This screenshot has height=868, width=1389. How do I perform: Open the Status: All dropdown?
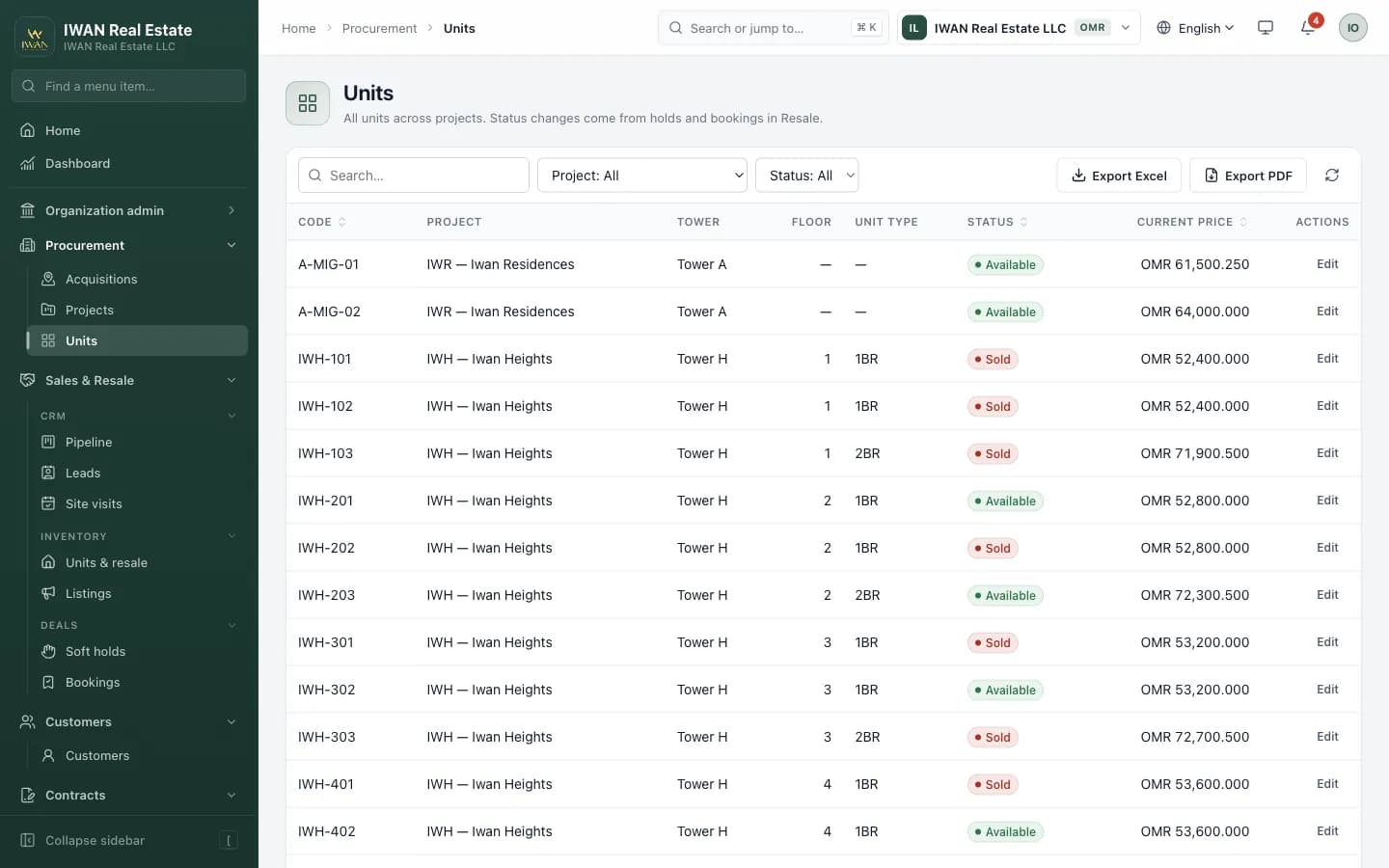807,176
